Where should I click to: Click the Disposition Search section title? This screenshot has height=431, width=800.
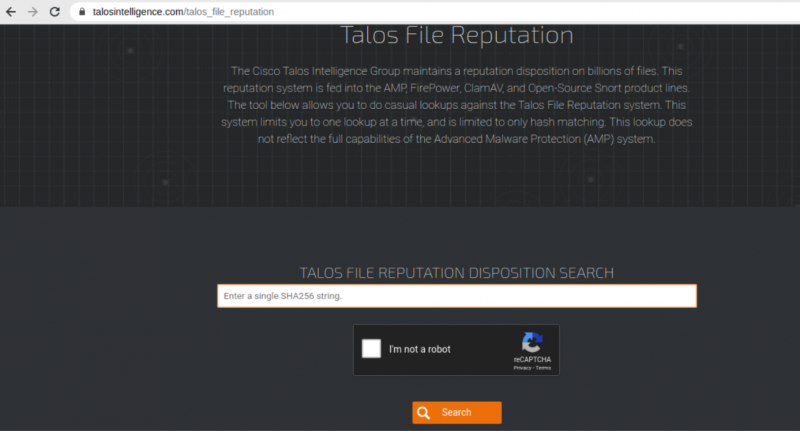click(456, 273)
